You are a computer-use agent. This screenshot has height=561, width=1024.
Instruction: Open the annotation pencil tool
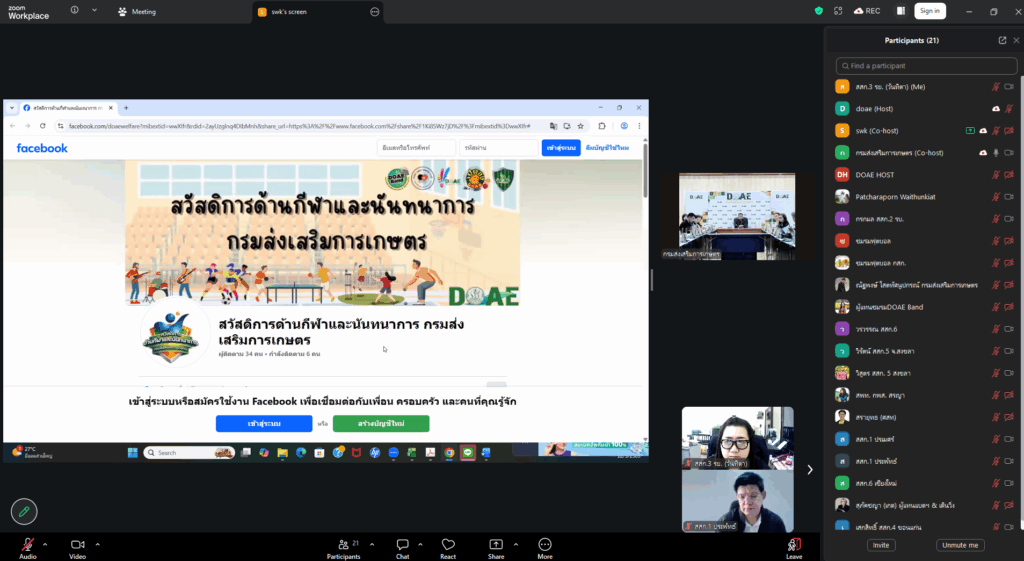[24, 511]
